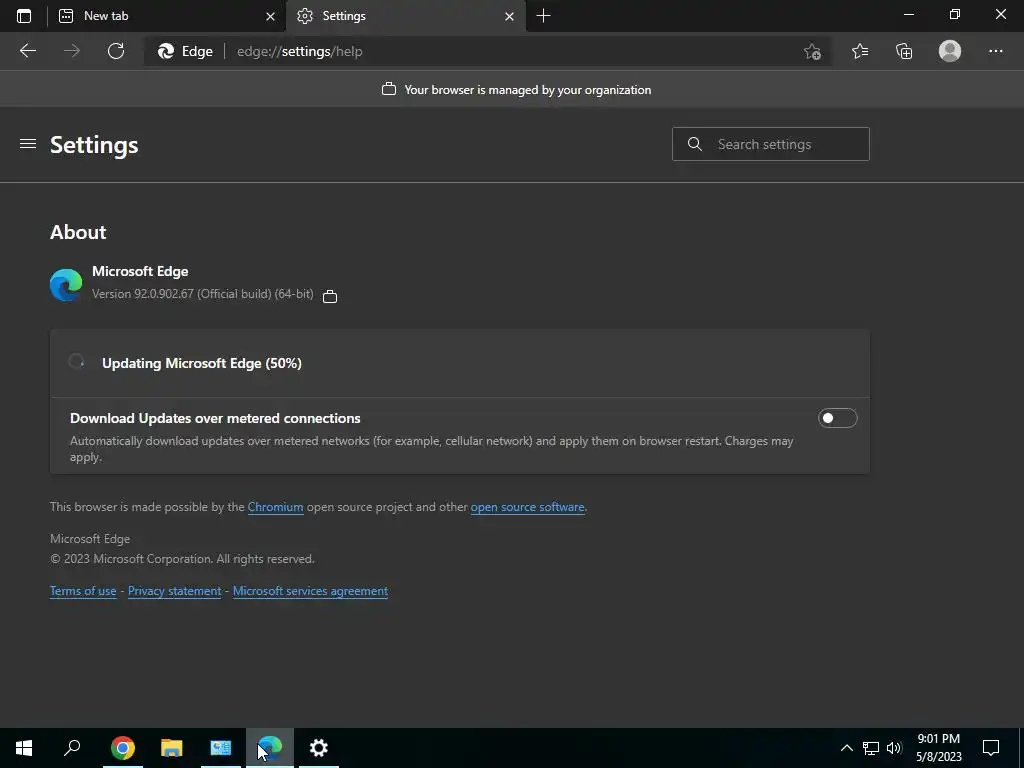The width and height of the screenshot is (1024, 768).
Task: Open the notification action center icon
Action: point(991,748)
